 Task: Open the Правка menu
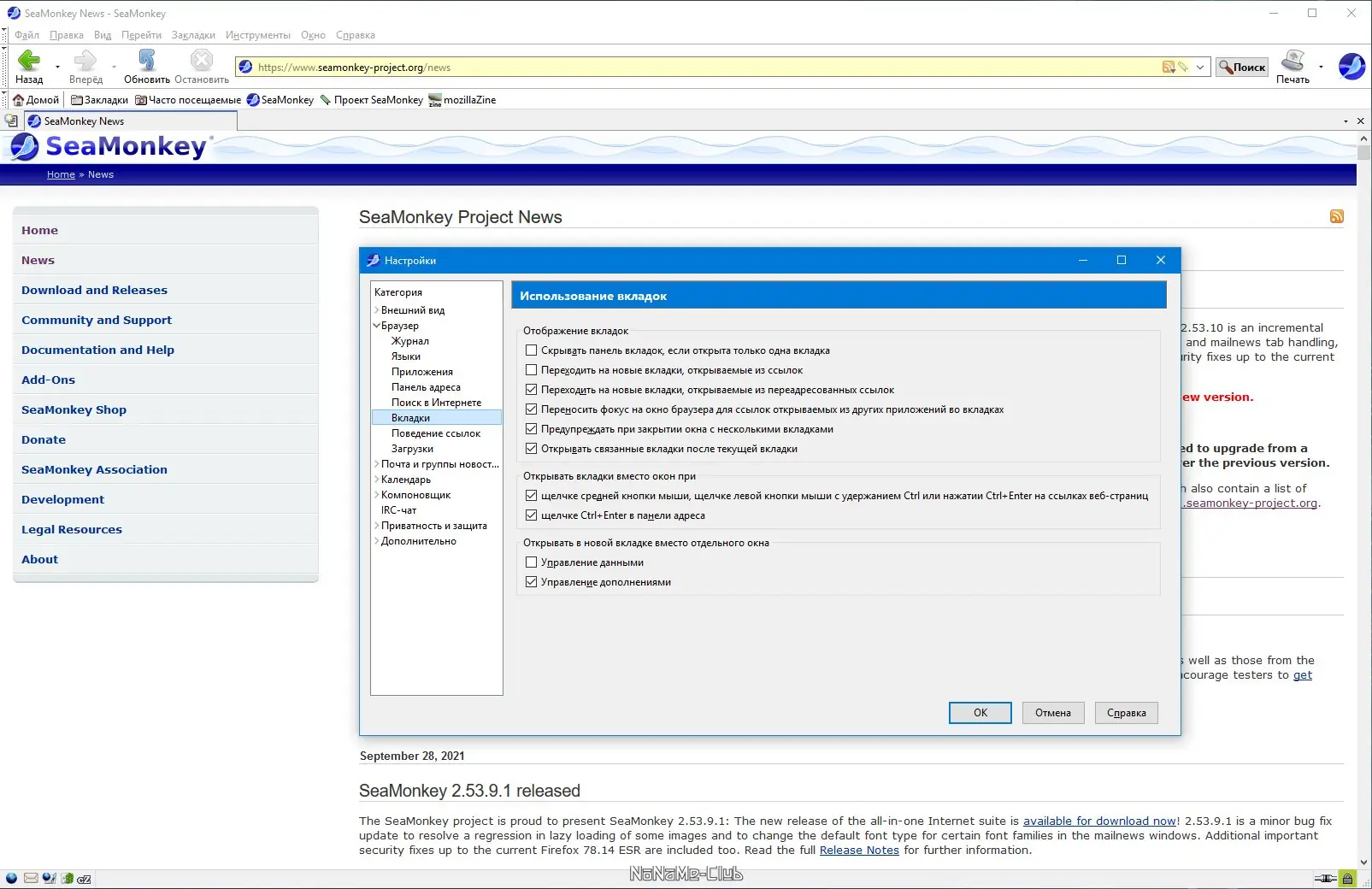67,35
